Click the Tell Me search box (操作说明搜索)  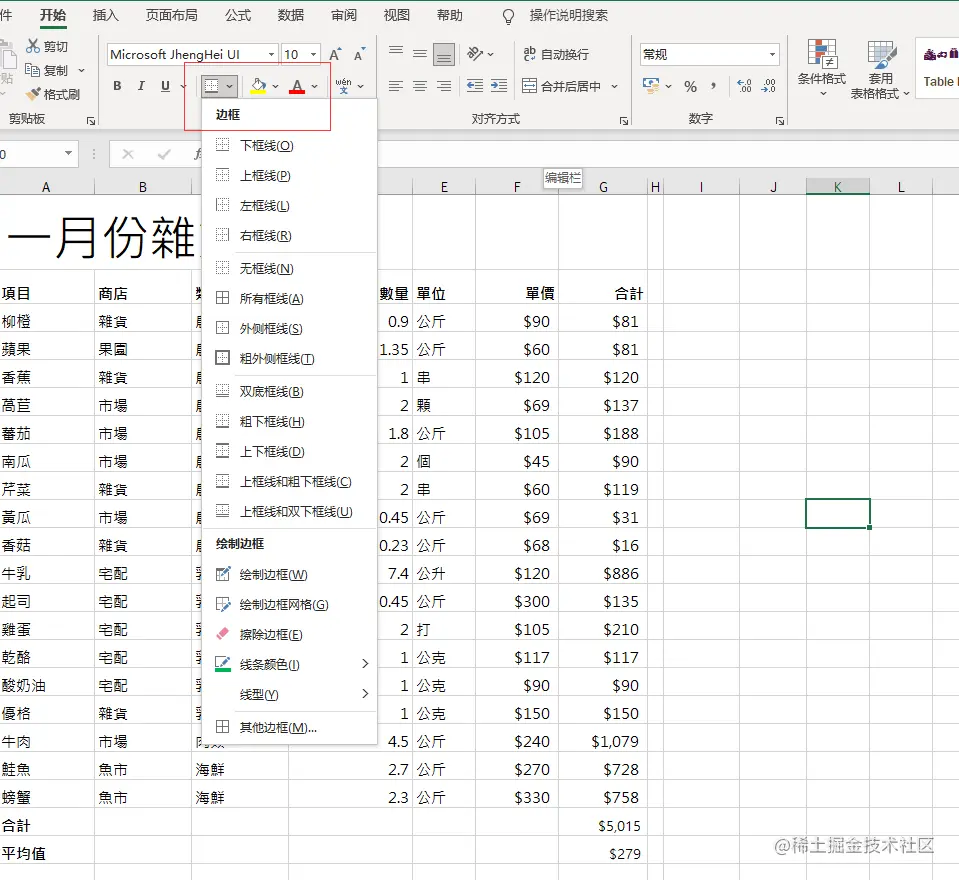point(568,15)
